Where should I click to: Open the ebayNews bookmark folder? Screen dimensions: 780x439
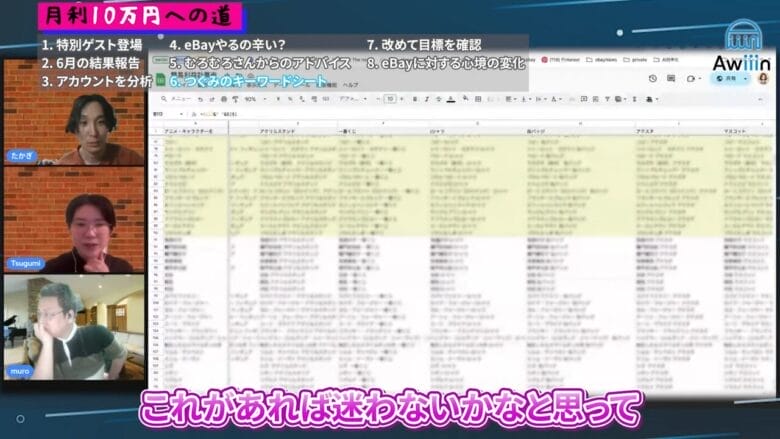pos(602,60)
